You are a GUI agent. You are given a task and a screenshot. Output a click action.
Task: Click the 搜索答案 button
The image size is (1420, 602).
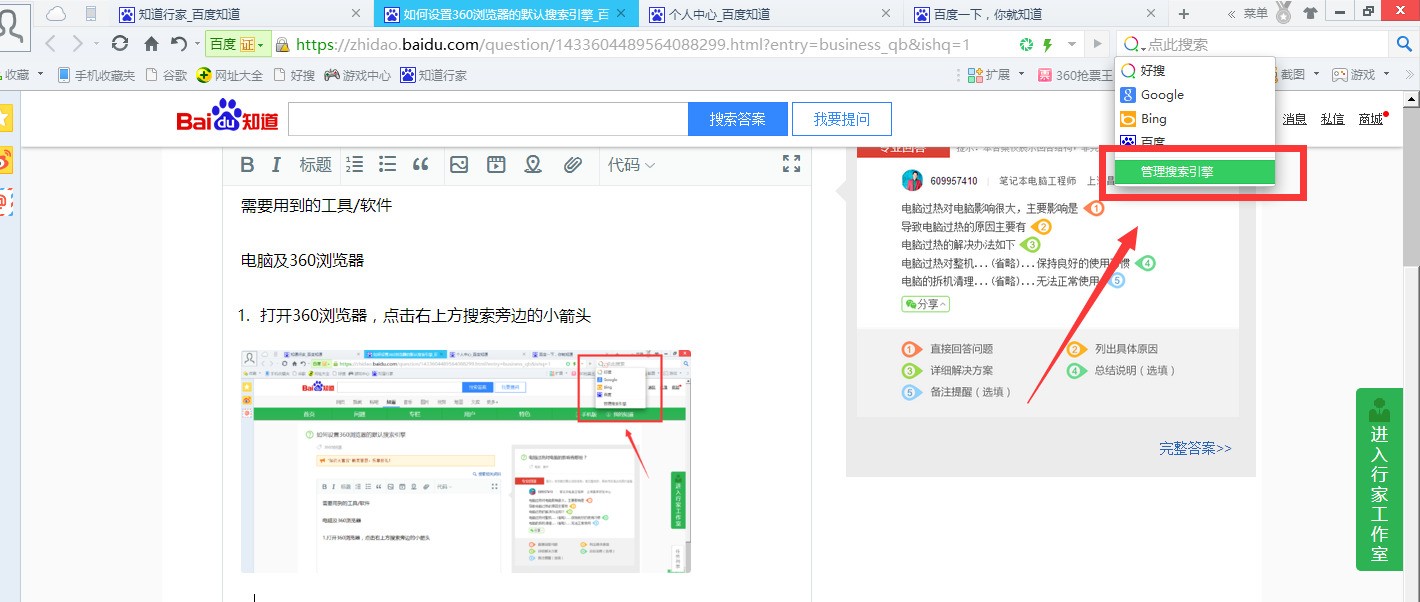[738, 119]
